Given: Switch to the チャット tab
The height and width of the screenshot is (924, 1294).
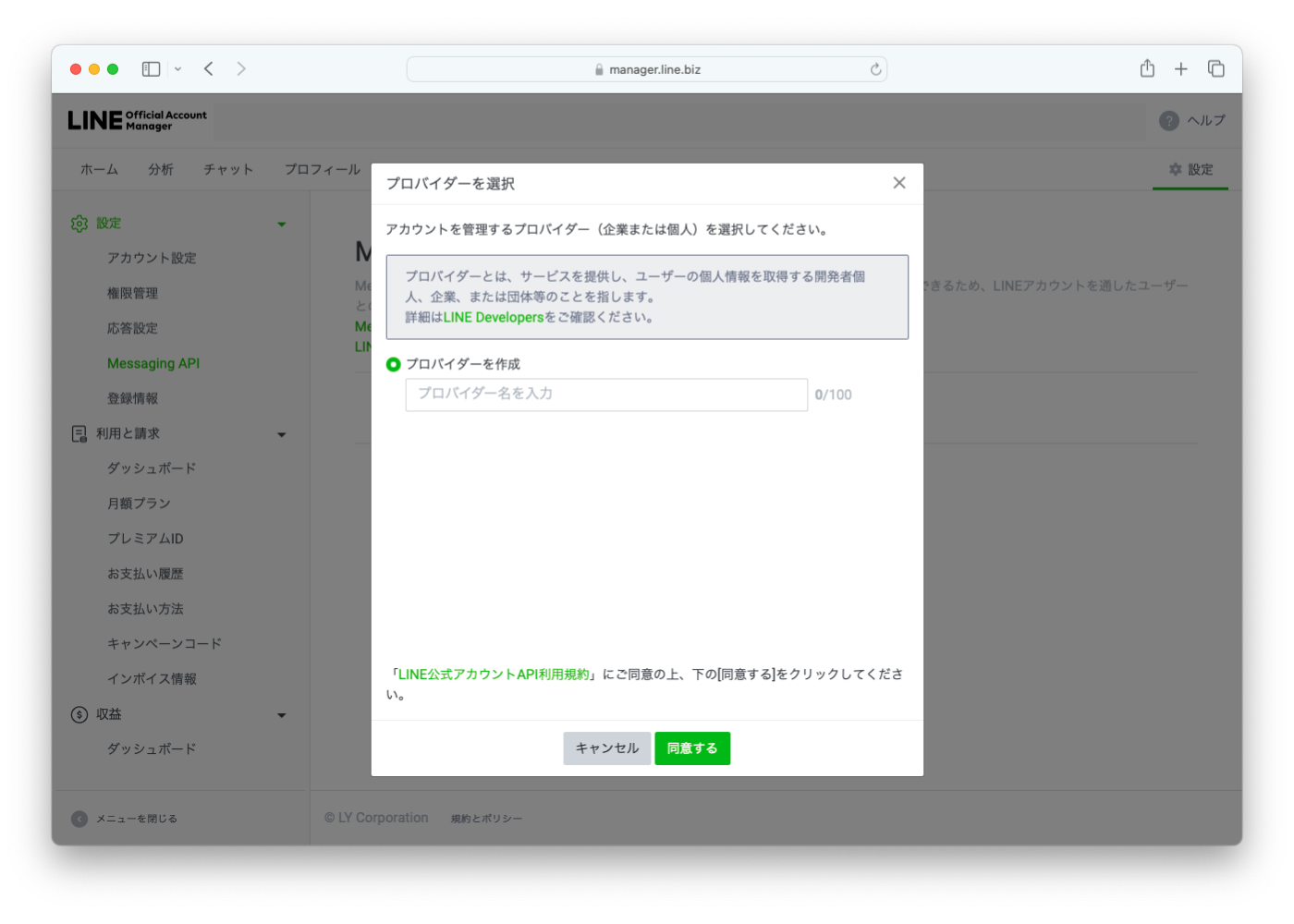Looking at the screenshot, I should (228, 169).
